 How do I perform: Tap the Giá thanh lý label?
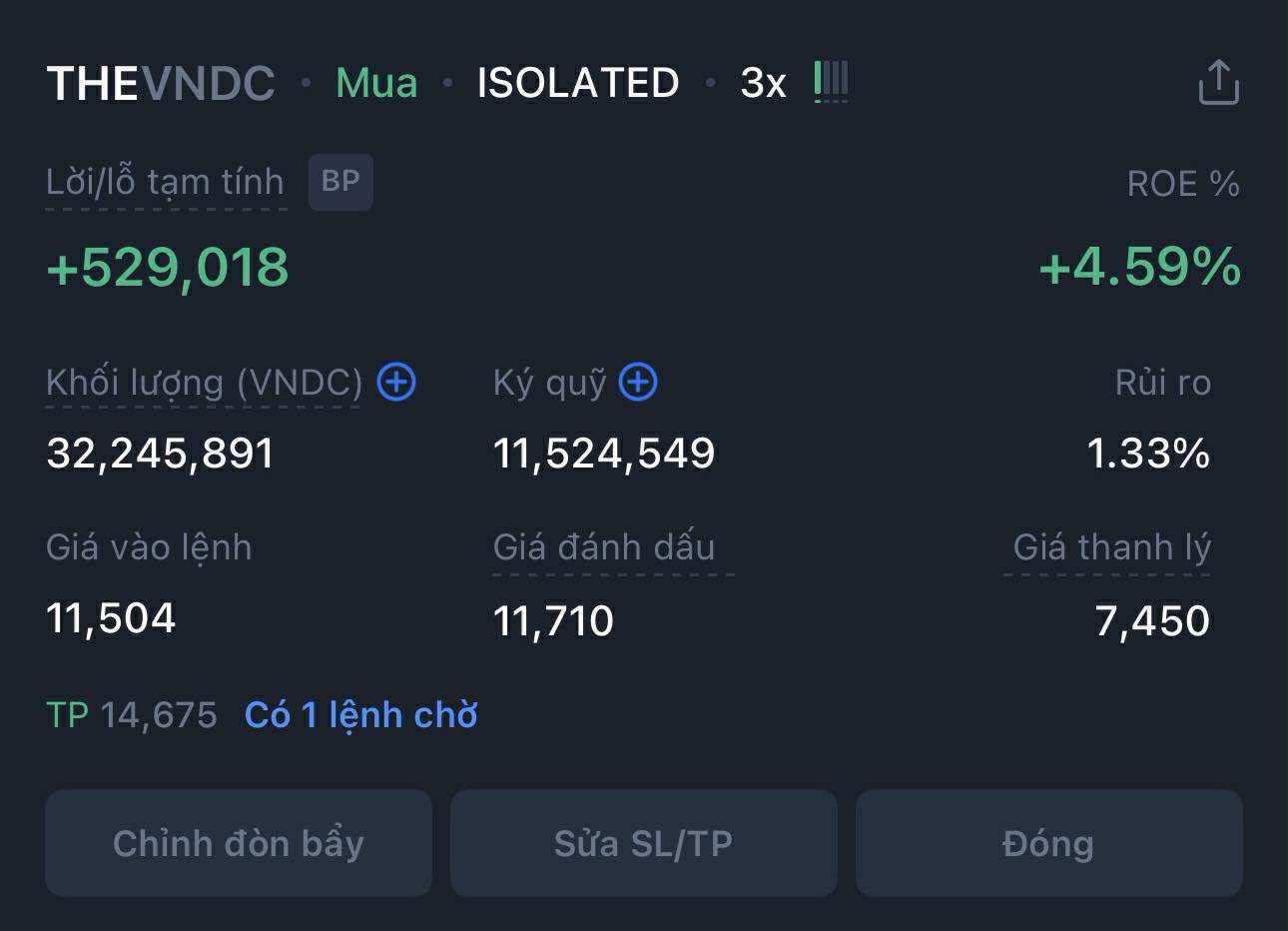pyautogui.click(x=1111, y=547)
